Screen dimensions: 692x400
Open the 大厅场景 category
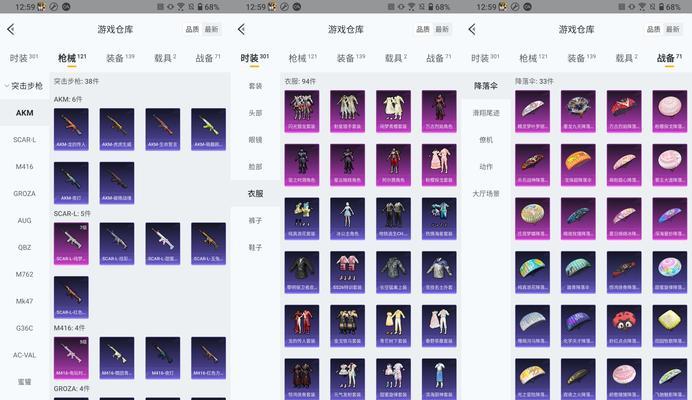486,194
